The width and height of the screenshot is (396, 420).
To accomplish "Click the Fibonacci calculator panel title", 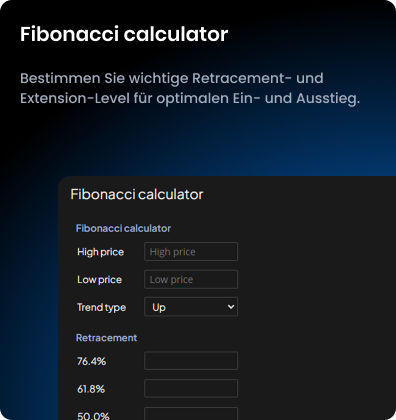I will pos(137,194).
